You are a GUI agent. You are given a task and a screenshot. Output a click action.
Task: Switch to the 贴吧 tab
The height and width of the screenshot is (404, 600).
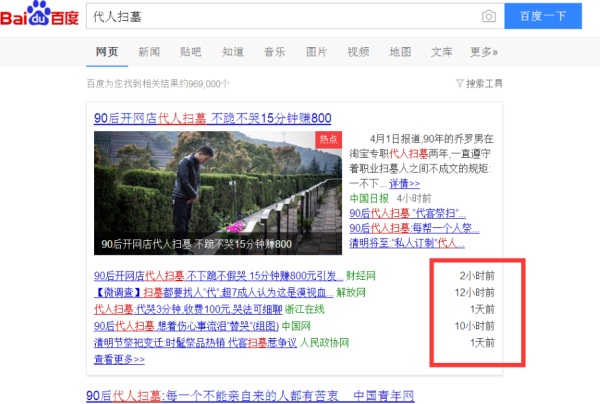pyautogui.click(x=191, y=52)
